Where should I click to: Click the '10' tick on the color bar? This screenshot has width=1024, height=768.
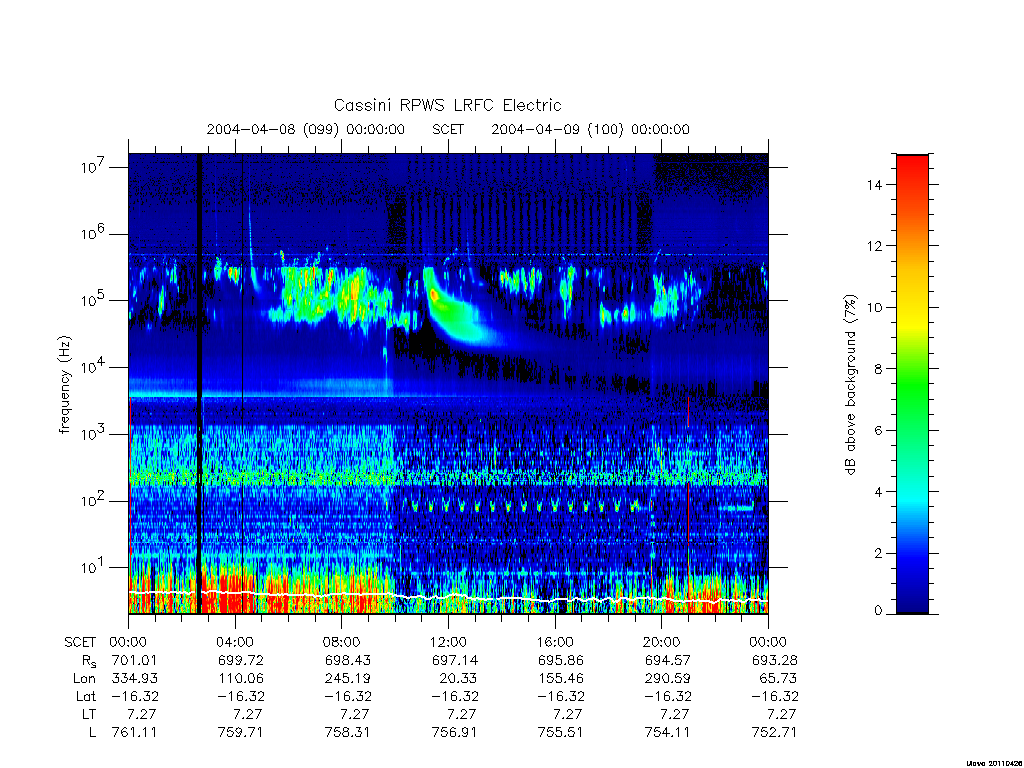pos(874,308)
